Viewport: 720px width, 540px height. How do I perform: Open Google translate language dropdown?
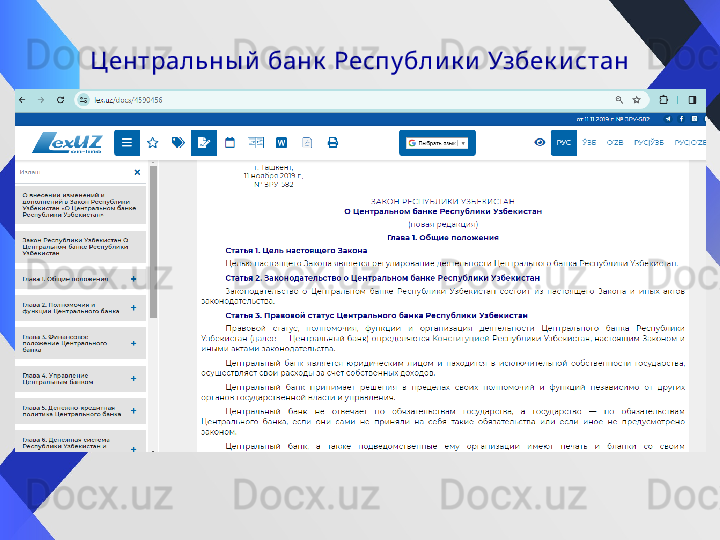437,143
